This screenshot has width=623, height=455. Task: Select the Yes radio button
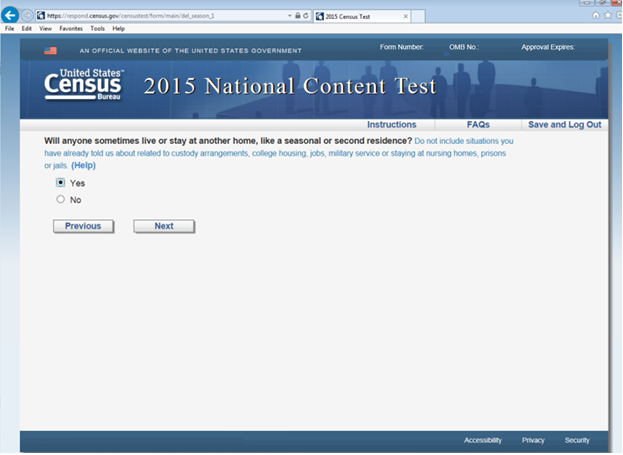click(x=60, y=183)
